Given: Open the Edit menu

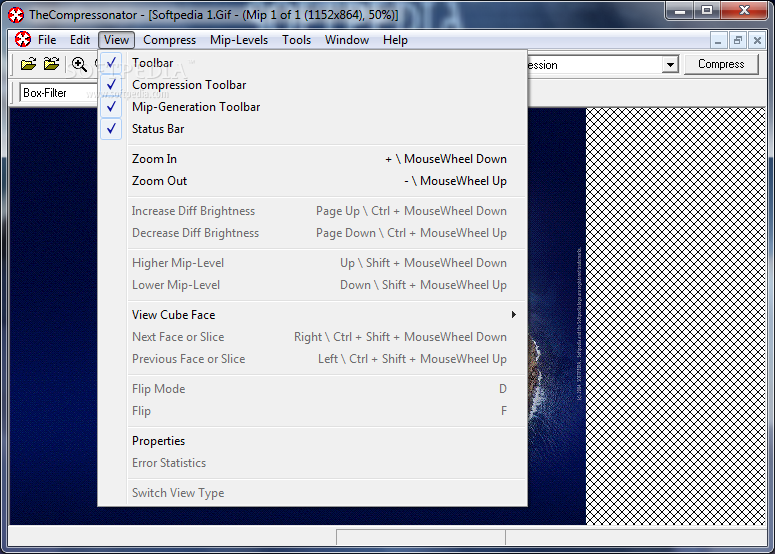Looking at the screenshot, I should click(x=80, y=40).
